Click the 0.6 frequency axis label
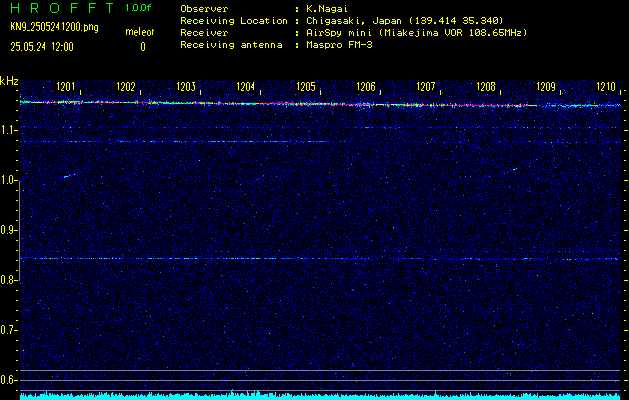 tap(8, 380)
